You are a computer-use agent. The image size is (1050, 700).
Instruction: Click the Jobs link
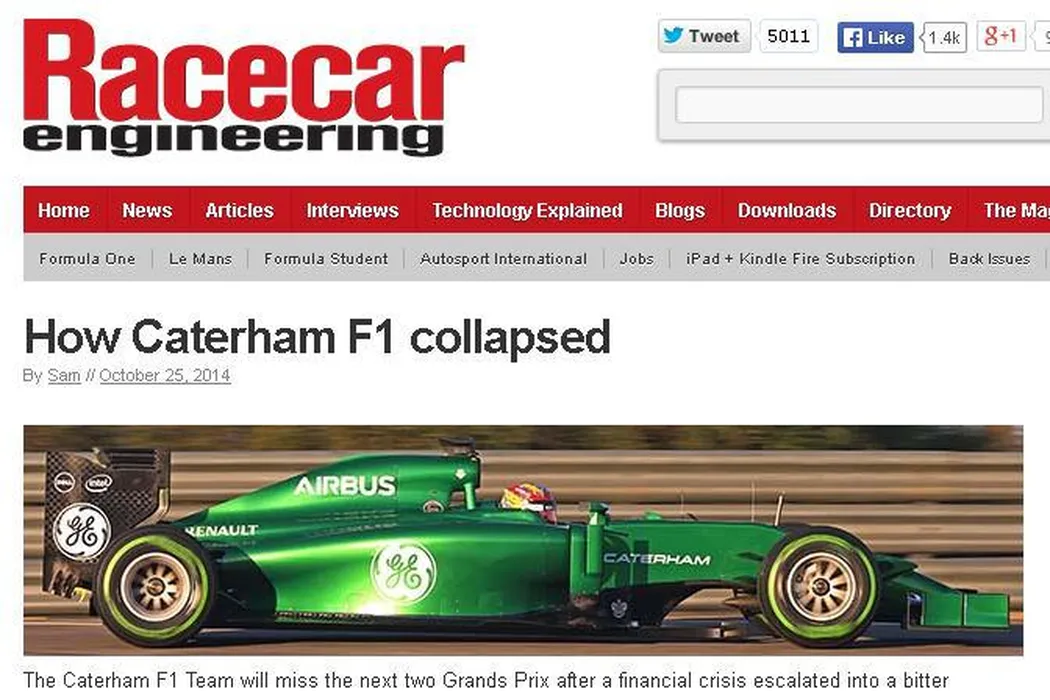[x=637, y=259]
